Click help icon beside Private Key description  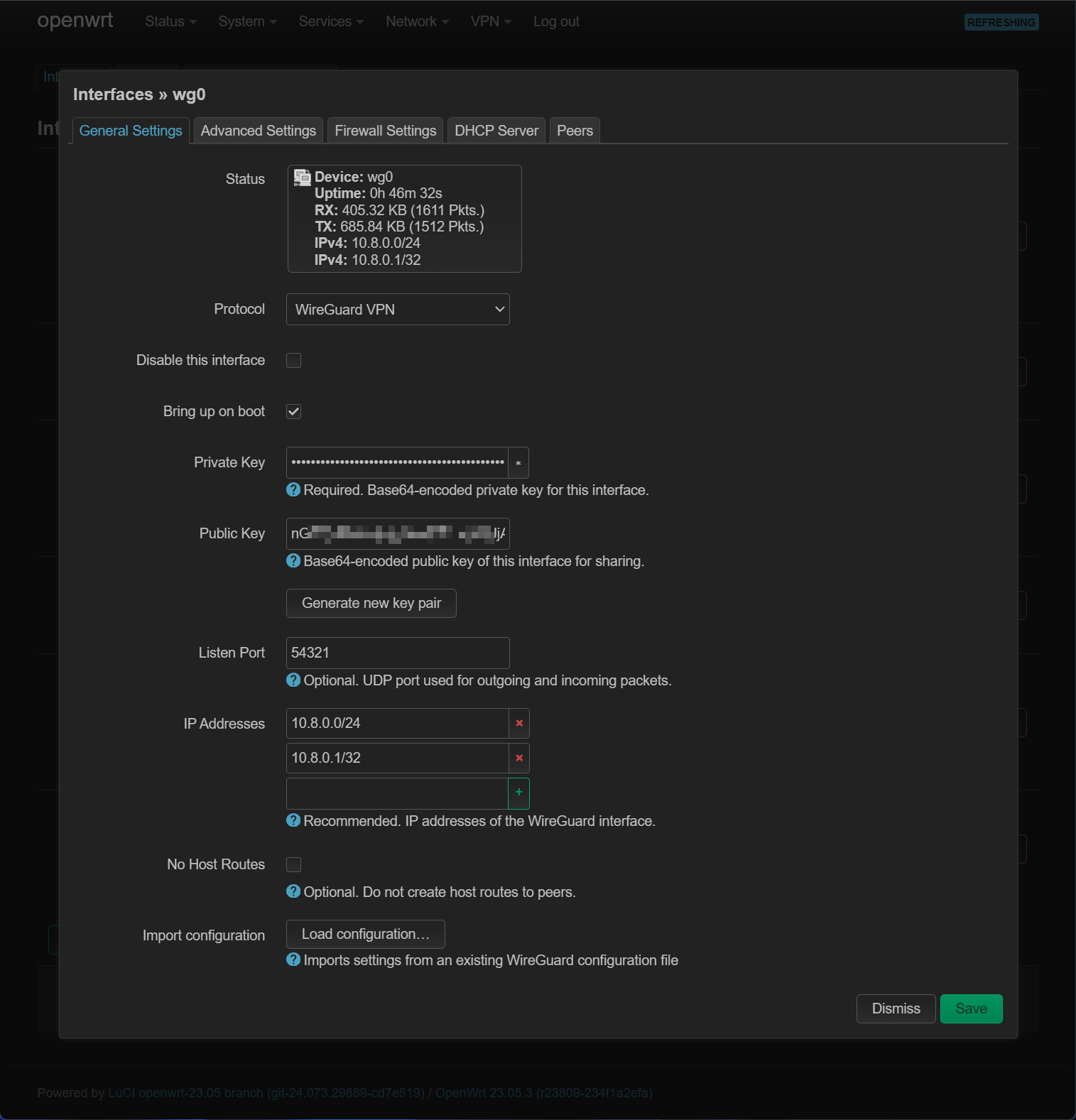(x=293, y=490)
